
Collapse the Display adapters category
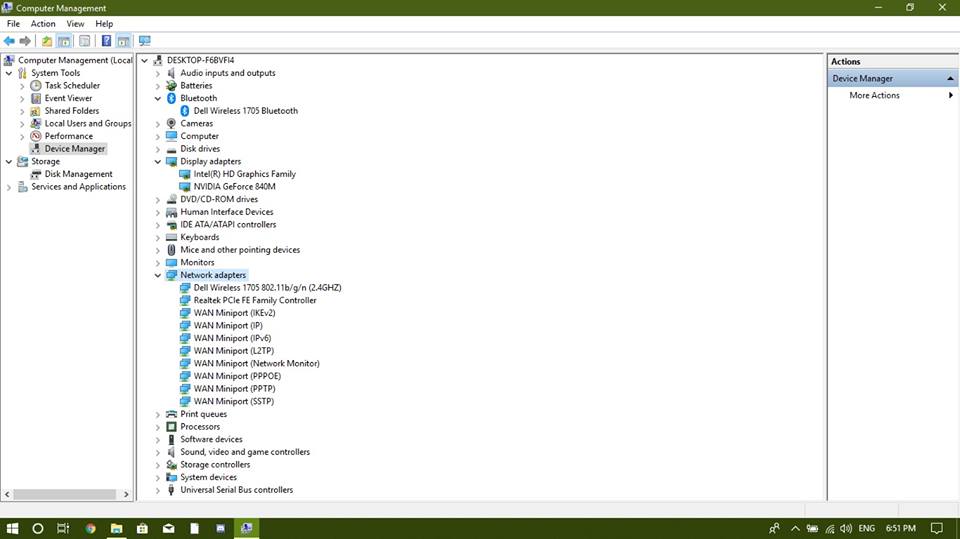[x=158, y=162]
